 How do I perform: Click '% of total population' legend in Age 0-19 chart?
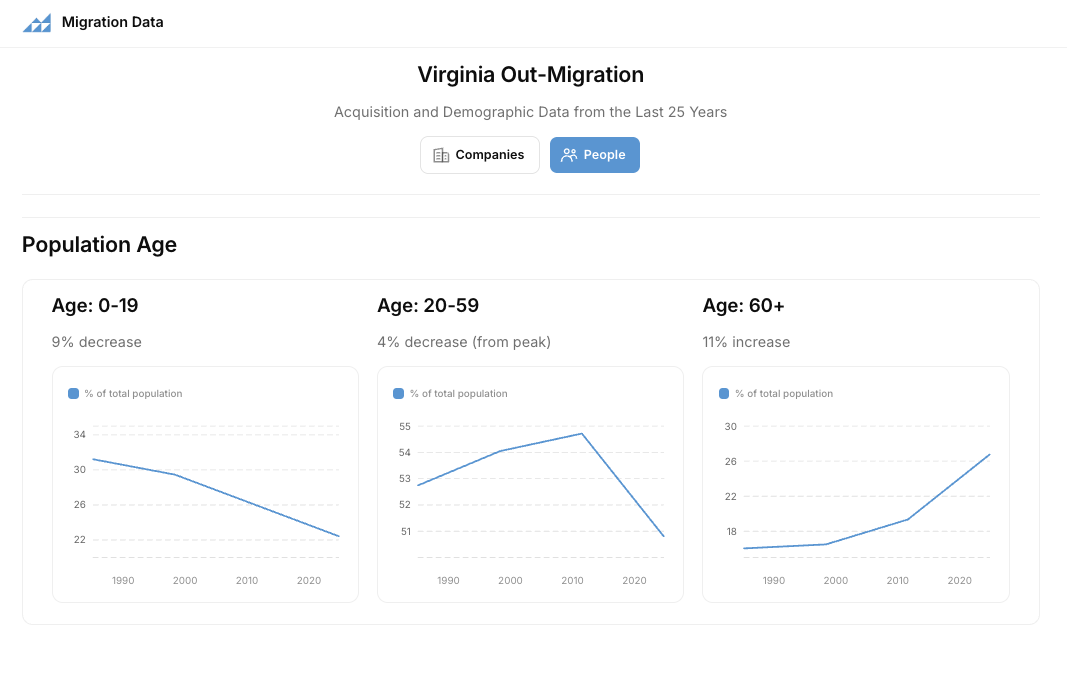tap(133, 393)
